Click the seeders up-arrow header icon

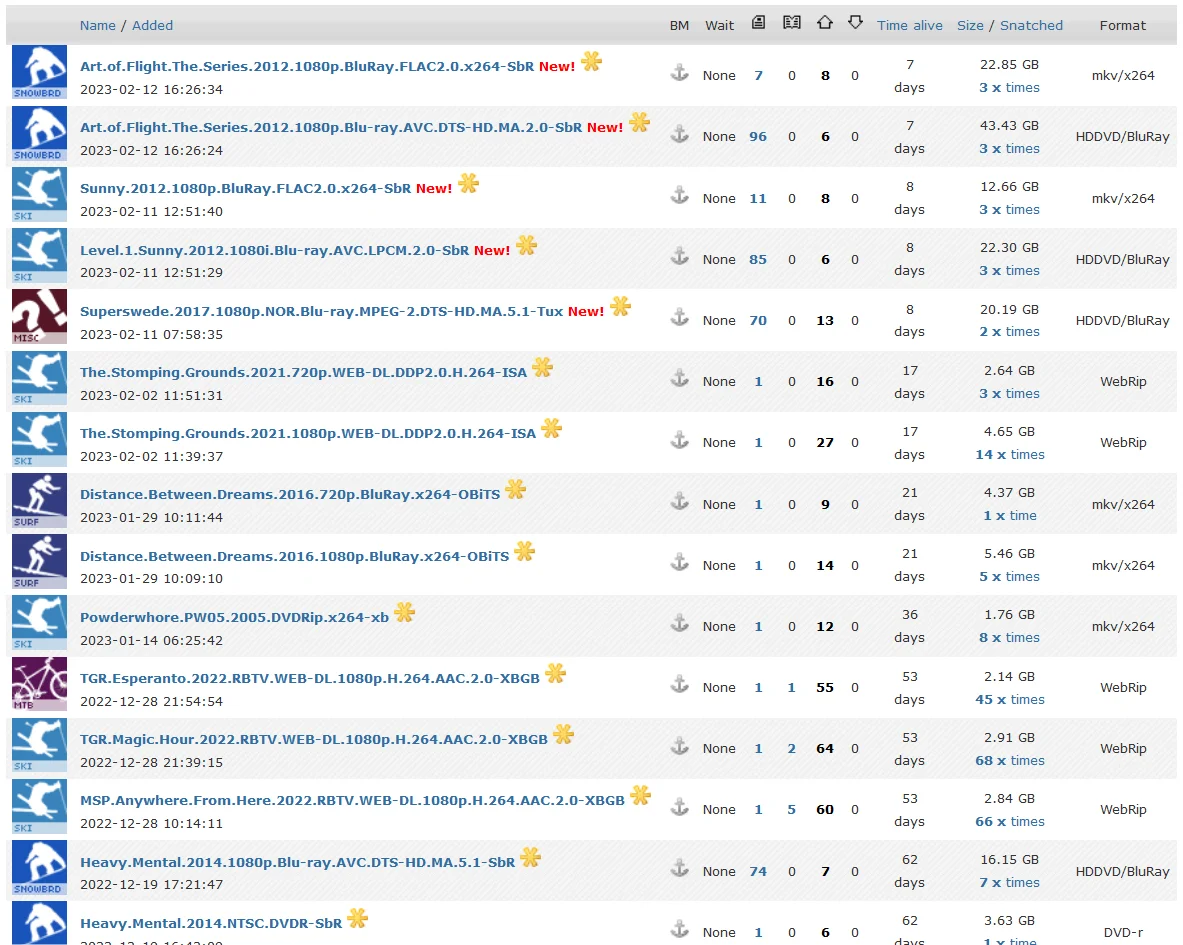click(x=825, y=23)
